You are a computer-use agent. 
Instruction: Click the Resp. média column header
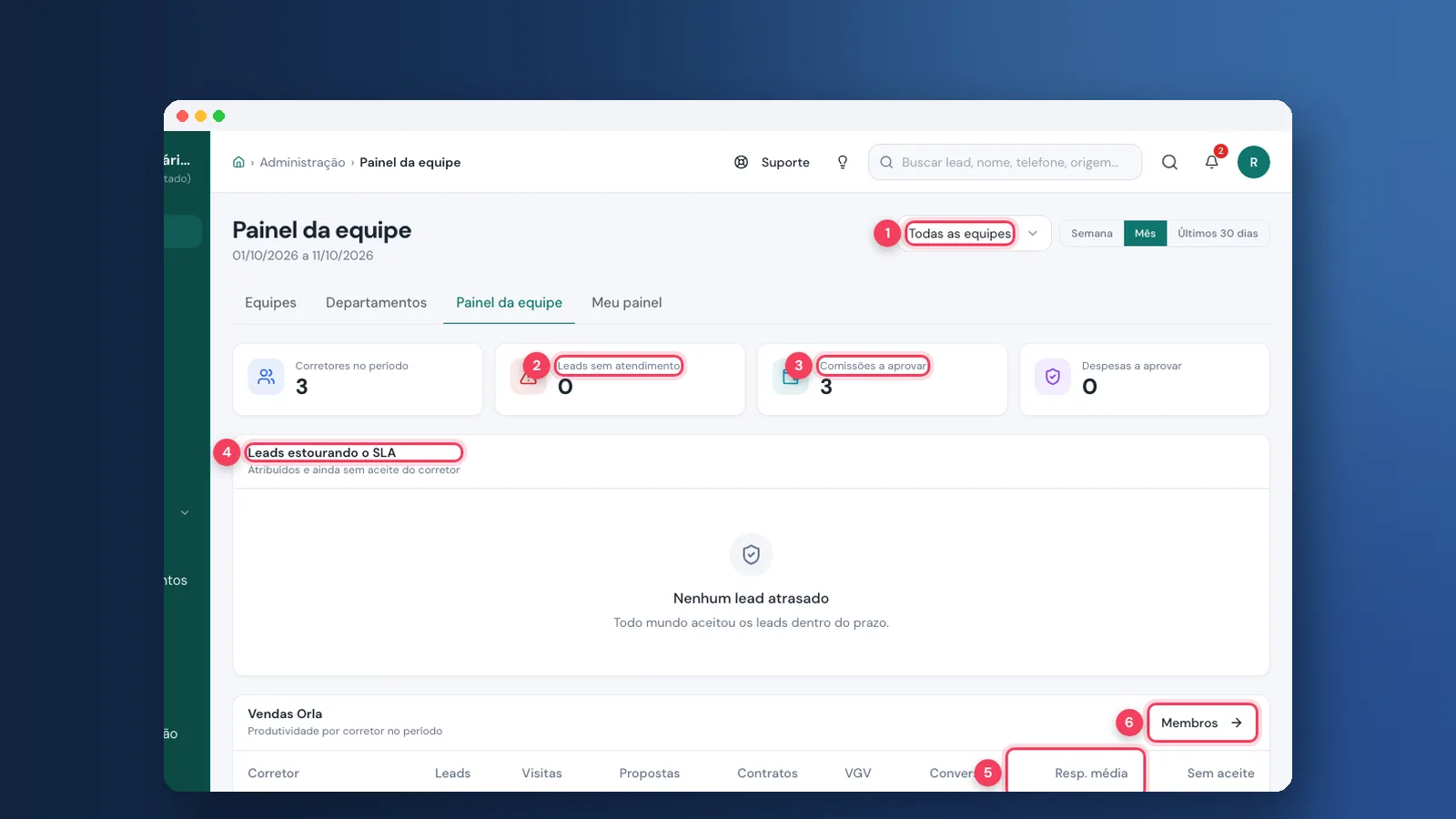[1091, 773]
